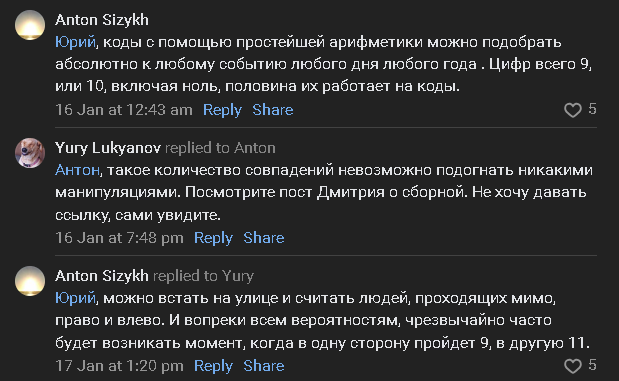Click the 'Юрий' mention in last comment
Screen dimensions: 619x381
(x=75, y=298)
